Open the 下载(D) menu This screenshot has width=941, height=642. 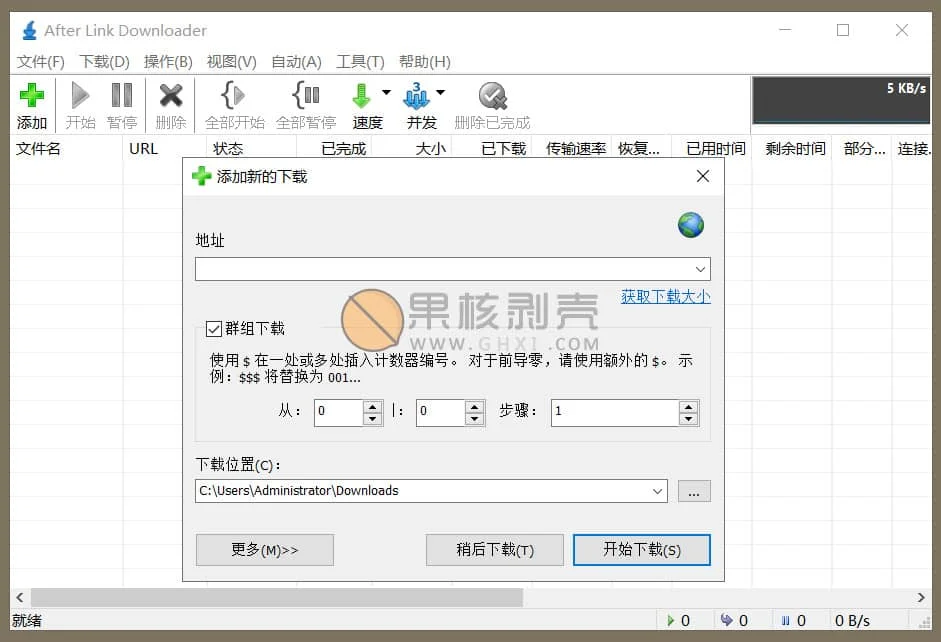104,62
